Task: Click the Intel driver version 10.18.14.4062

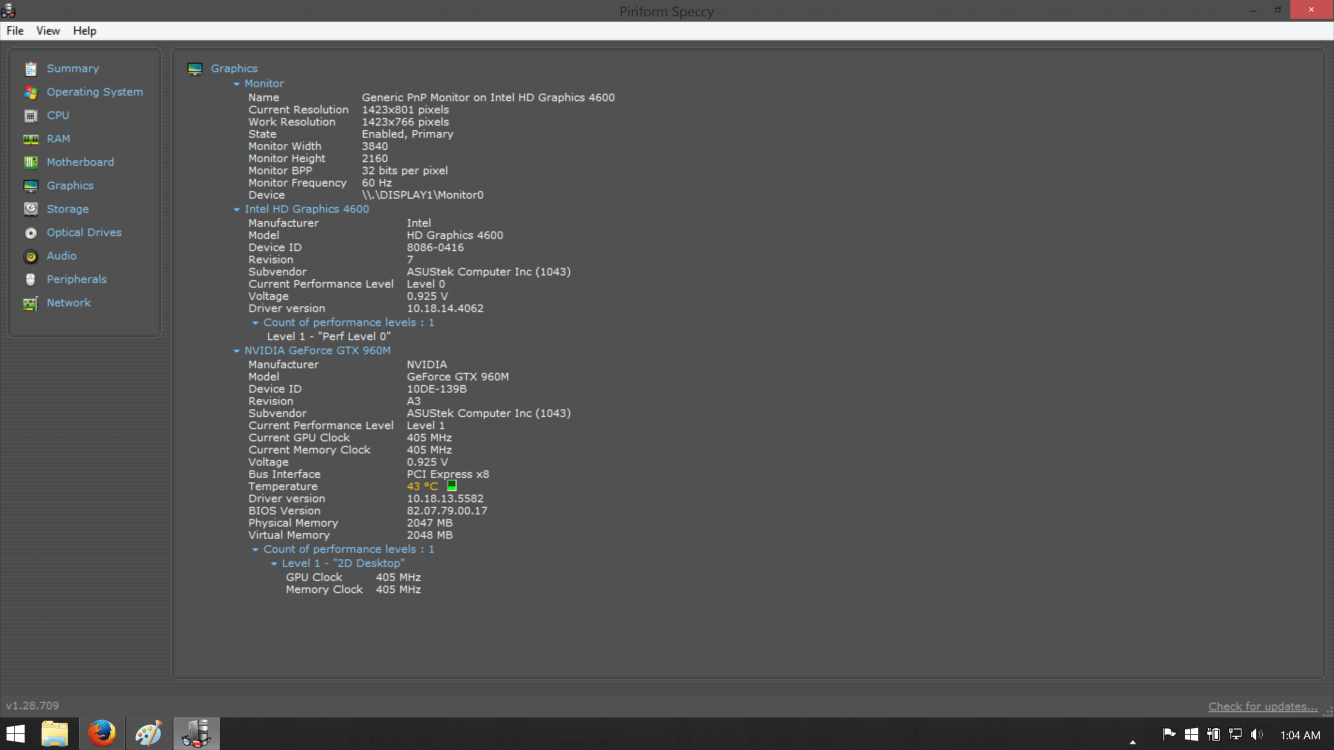Action: [445, 309]
